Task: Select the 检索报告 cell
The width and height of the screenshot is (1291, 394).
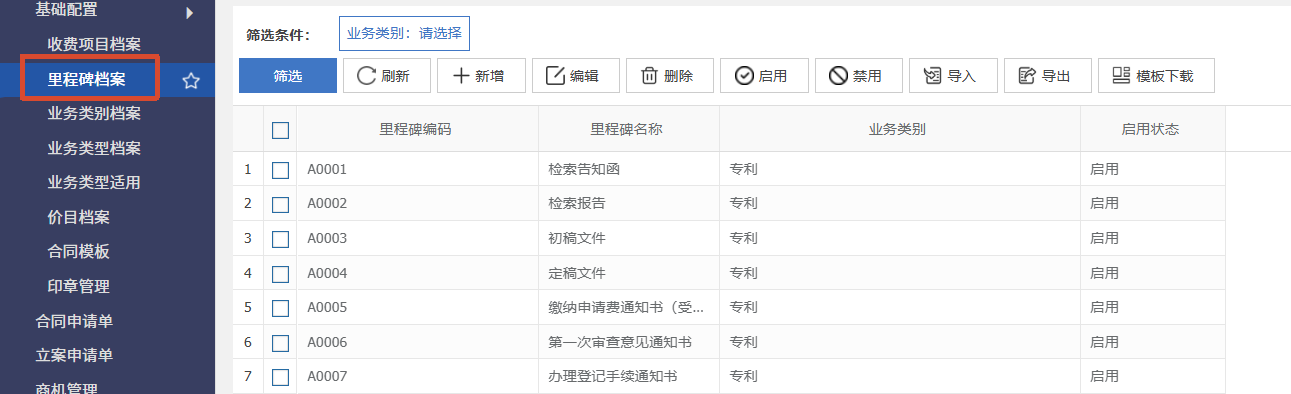Action: [x=628, y=204]
